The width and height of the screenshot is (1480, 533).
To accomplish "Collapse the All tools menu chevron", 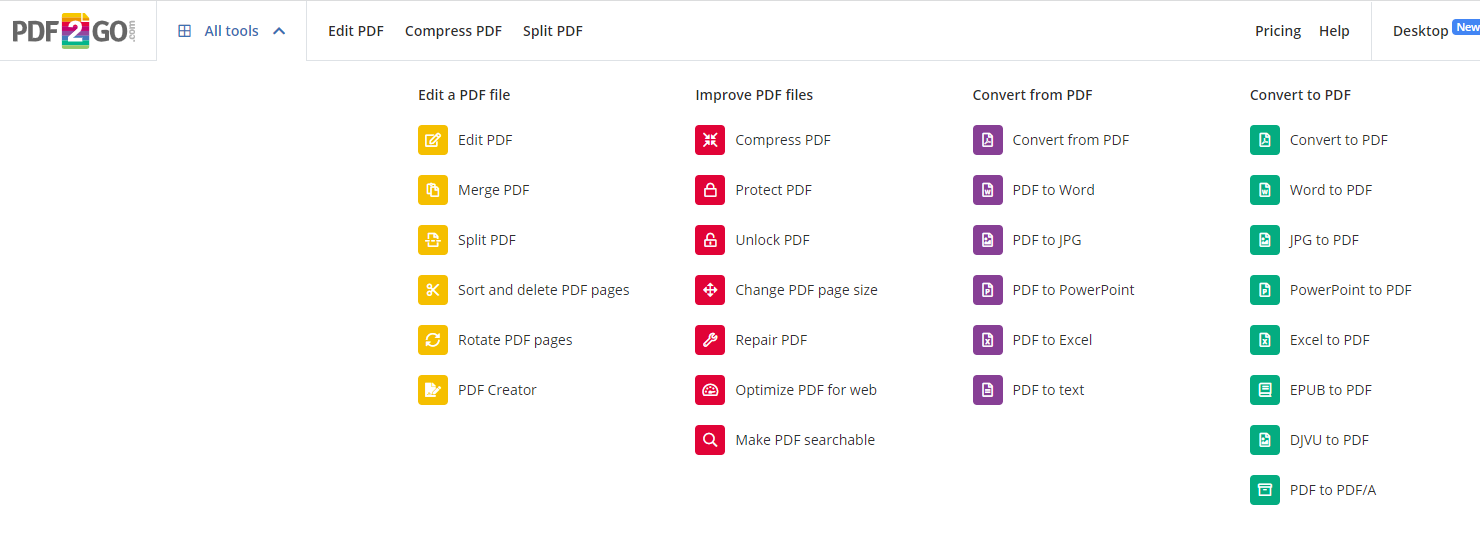I will [x=279, y=31].
